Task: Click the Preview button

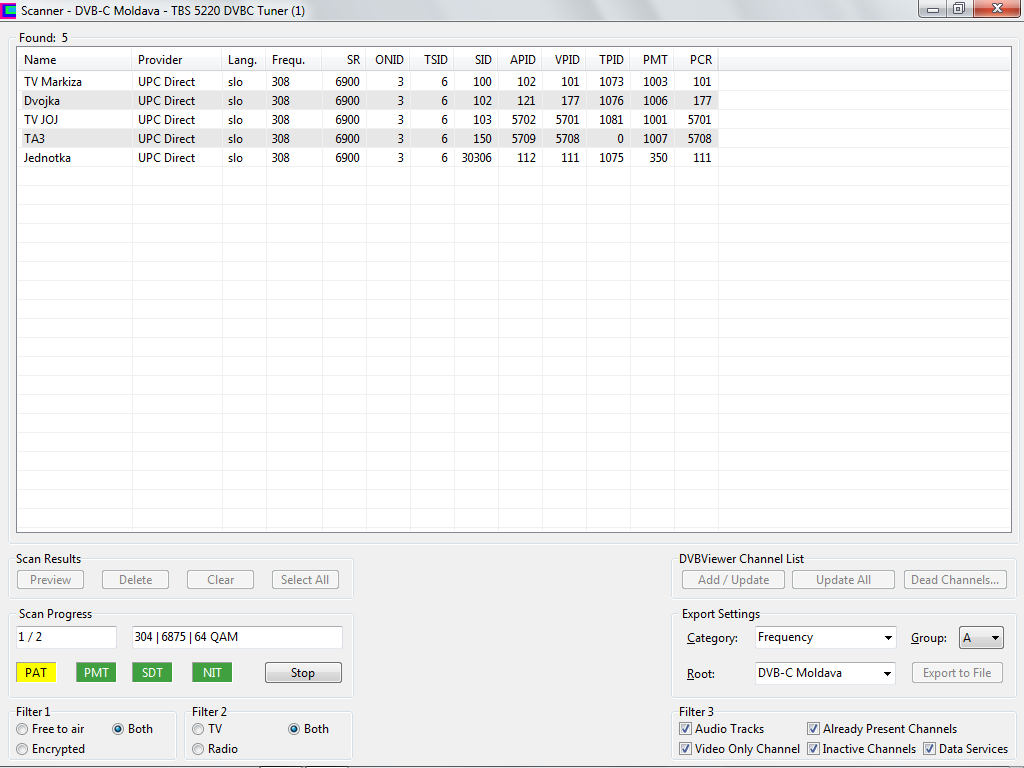Action: tap(50, 580)
